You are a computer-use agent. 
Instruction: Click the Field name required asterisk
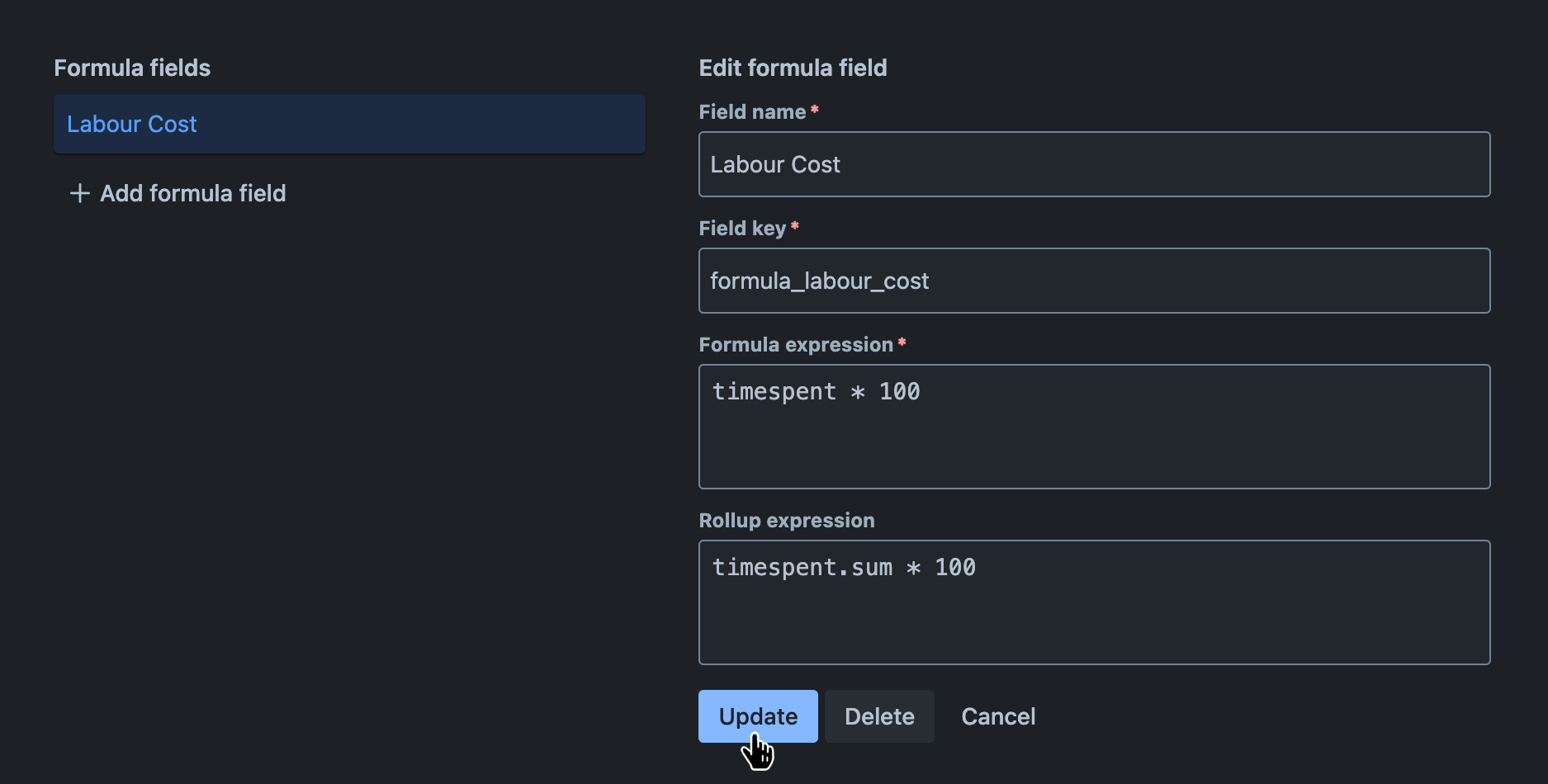[816, 108]
